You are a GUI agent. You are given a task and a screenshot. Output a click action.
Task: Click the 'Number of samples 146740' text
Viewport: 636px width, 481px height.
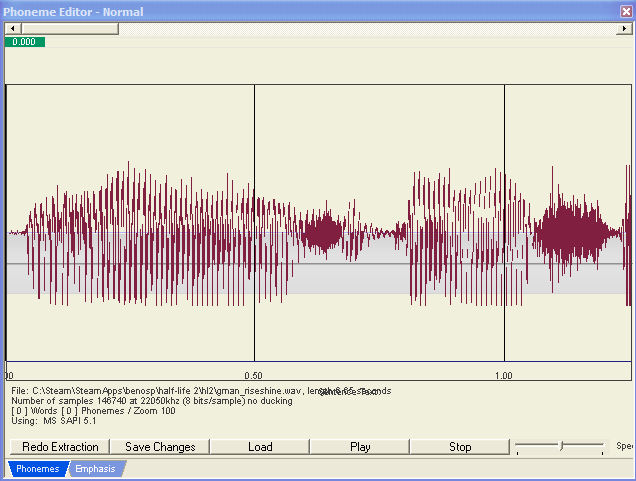pyautogui.click(x=152, y=401)
